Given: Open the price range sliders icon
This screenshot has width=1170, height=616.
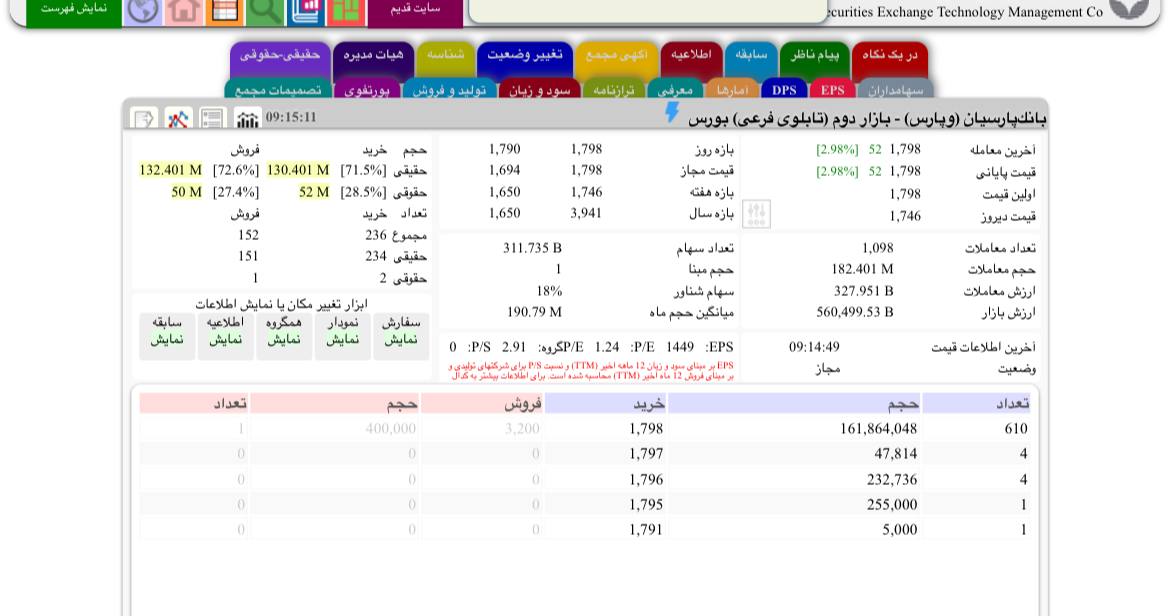Looking at the screenshot, I should tap(757, 214).
